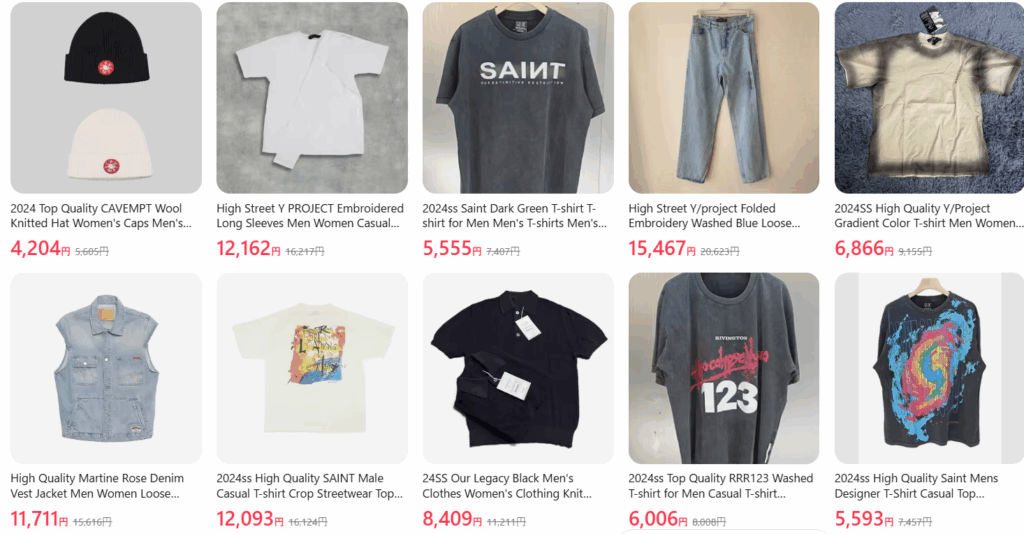
Task: Open the washed blue jeans product image
Action: [x=724, y=98]
